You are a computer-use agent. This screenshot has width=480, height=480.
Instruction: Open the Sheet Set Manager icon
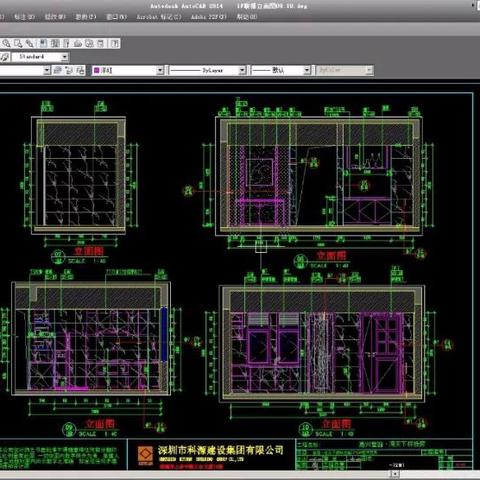tap(78, 43)
